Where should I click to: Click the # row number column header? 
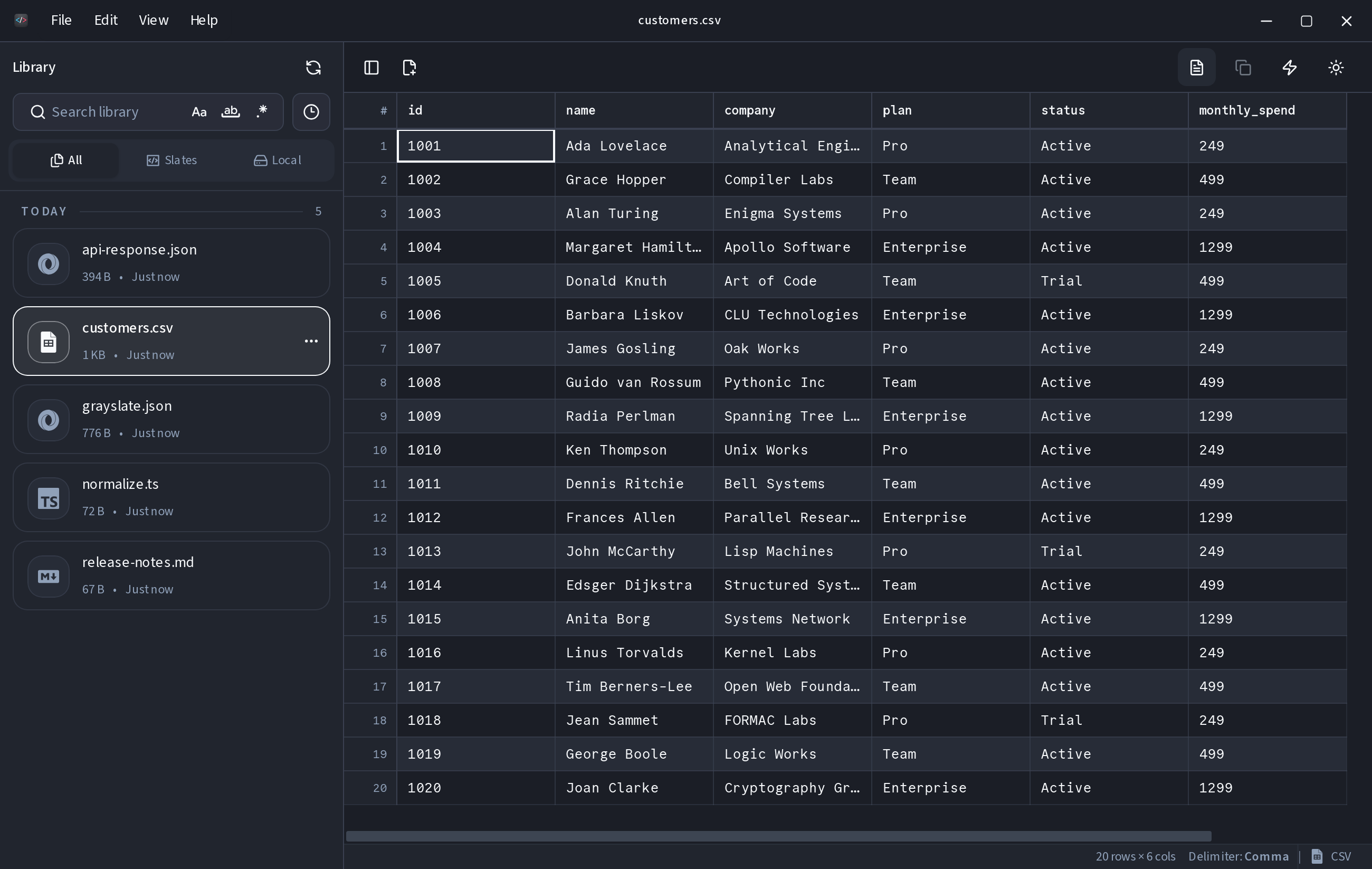coord(371,111)
